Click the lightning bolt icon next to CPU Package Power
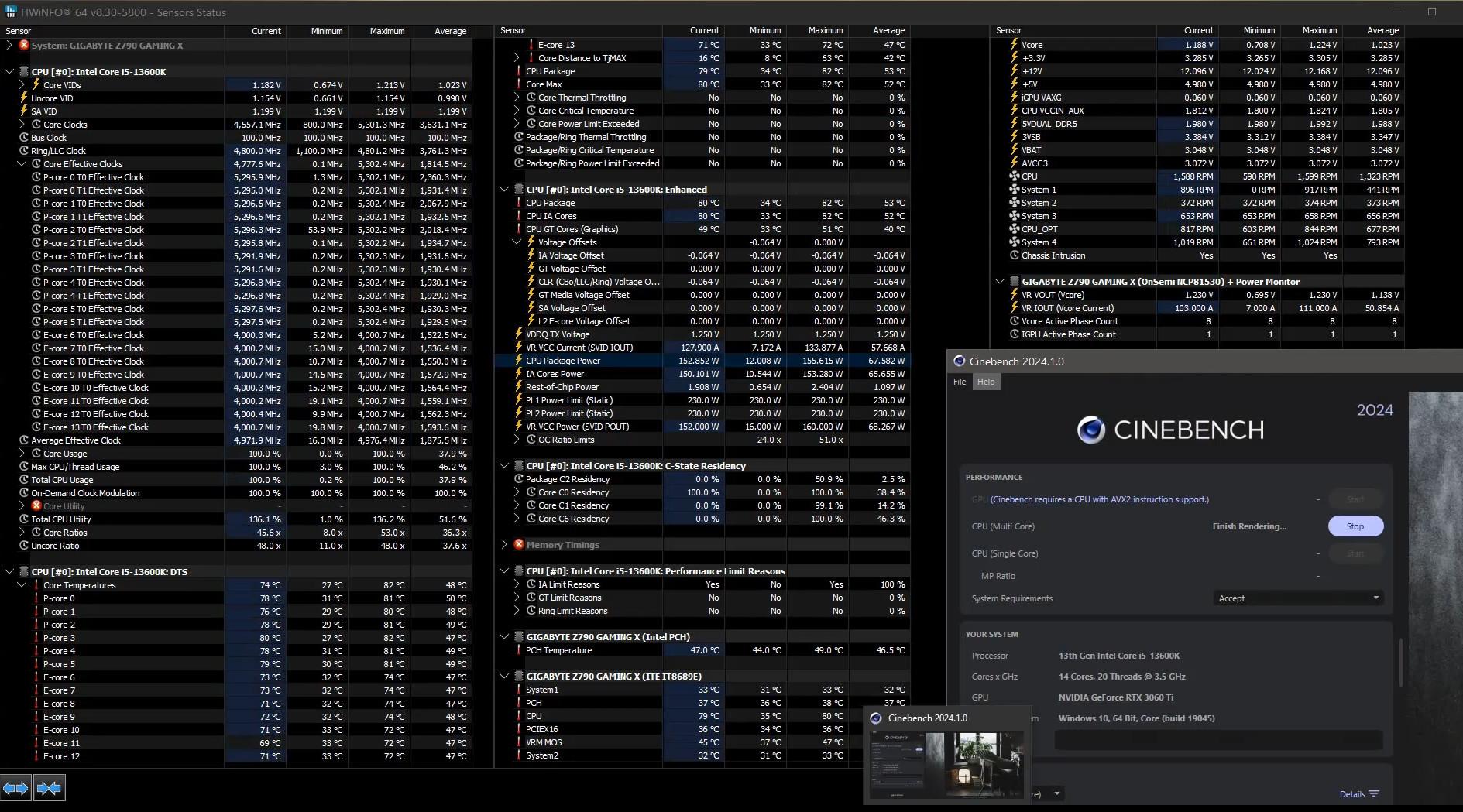This screenshot has width=1463, height=812. pos(519,361)
